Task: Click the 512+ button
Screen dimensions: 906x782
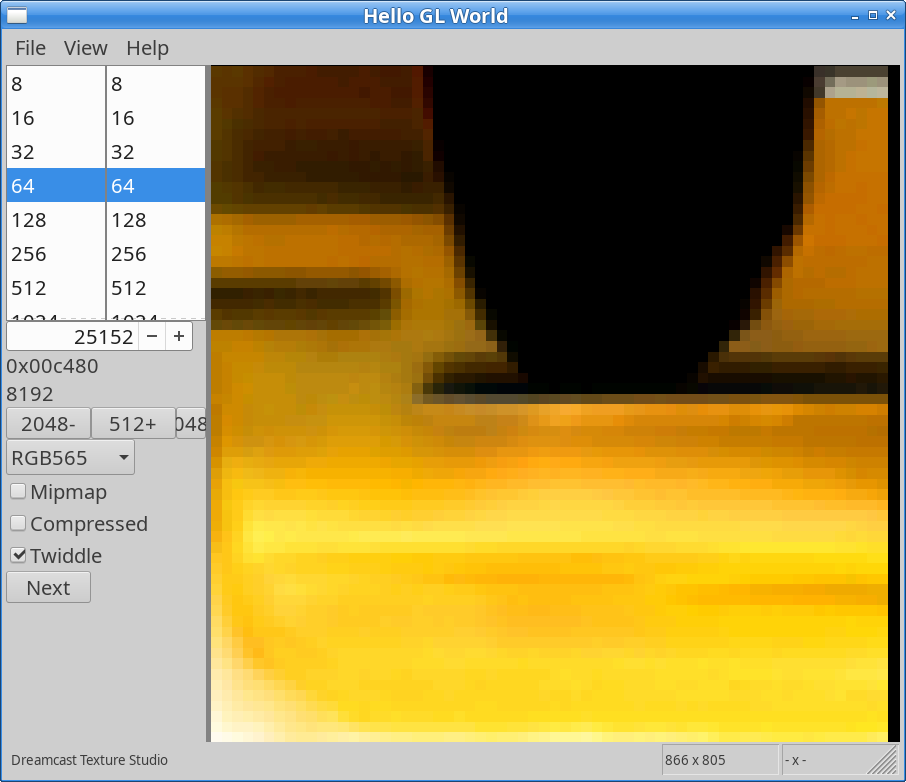Action: click(133, 424)
